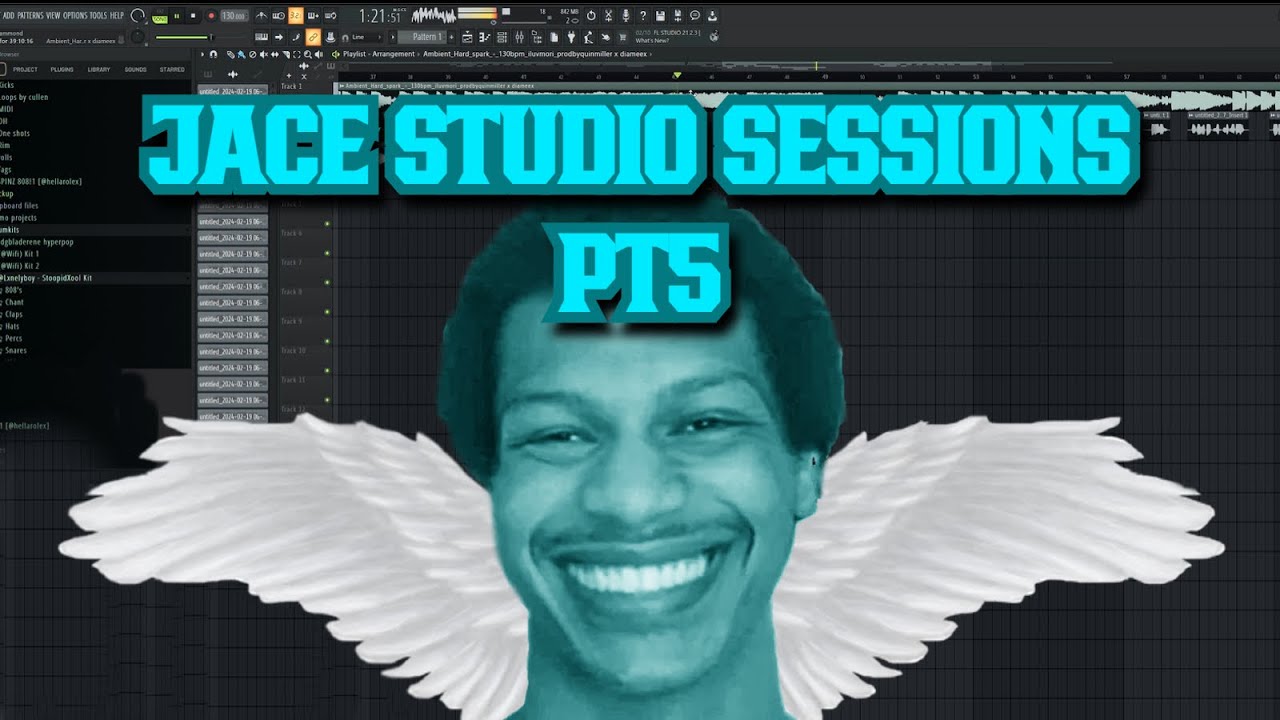Pause playback with the transport button
The width and height of the screenshot is (1280, 720).
pyautogui.click(x=176, y=16)
